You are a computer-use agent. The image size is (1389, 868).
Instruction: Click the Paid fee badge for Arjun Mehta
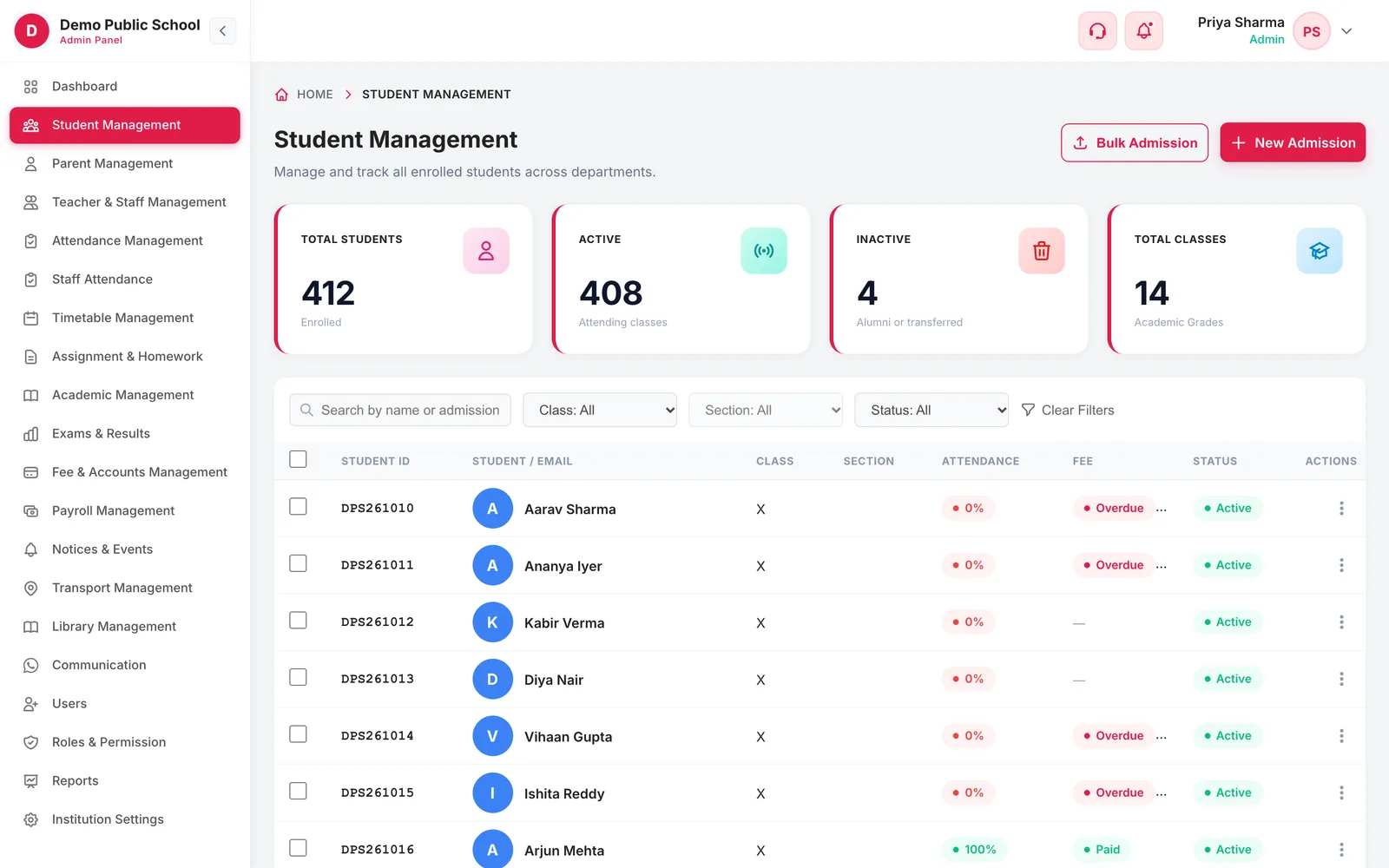(1102, 850)
